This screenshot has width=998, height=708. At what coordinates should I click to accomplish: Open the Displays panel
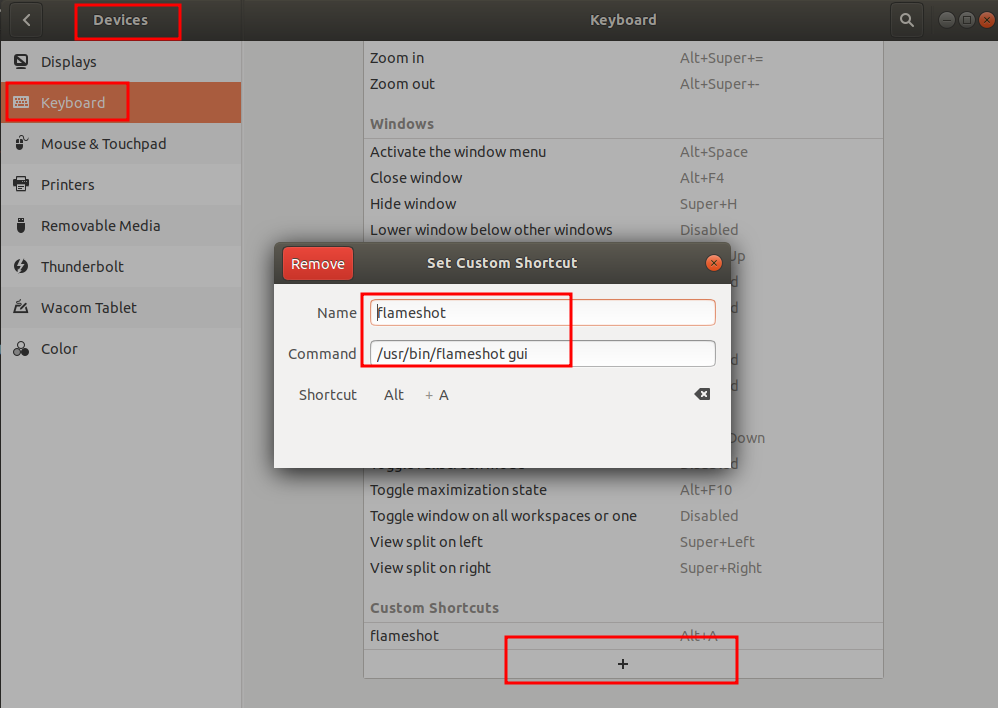coord(121,61)
